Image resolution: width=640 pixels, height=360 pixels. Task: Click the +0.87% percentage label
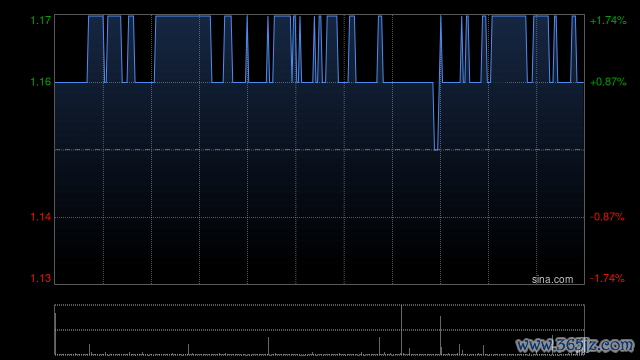pyautogui.click(x=608, y=82)
